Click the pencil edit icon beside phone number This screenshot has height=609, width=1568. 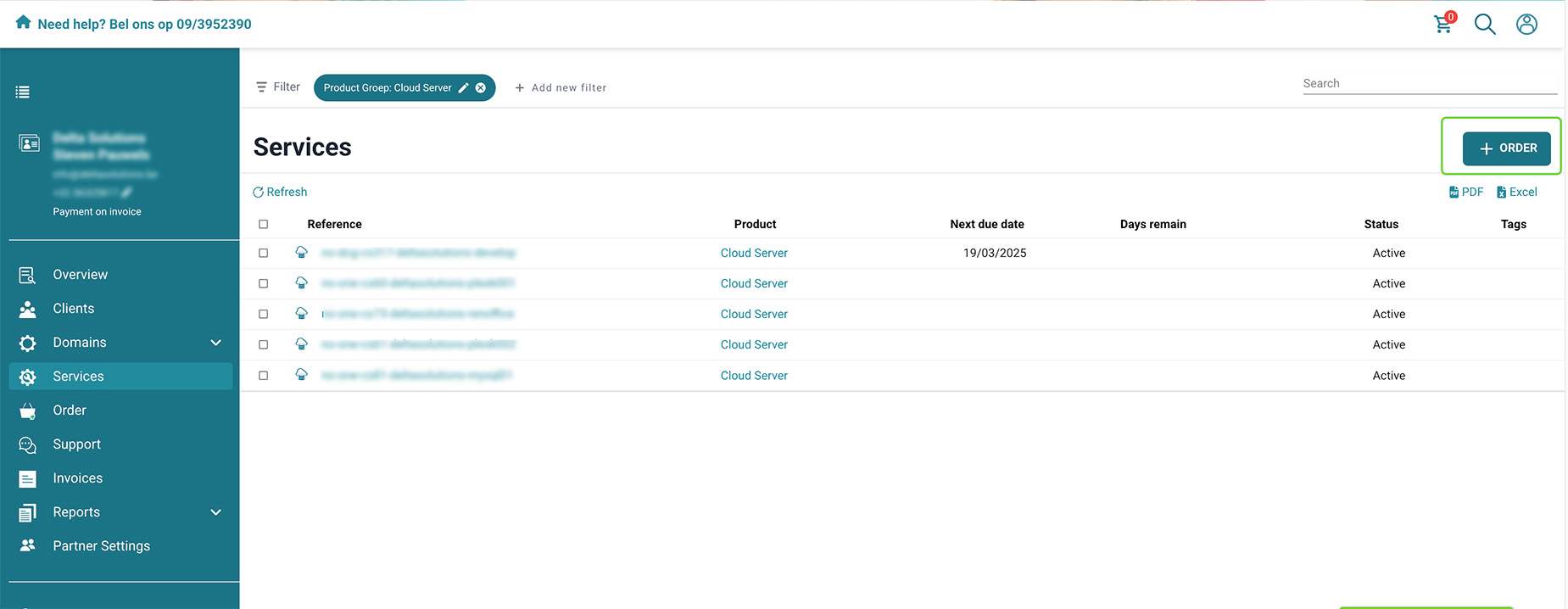pos(126,192)
